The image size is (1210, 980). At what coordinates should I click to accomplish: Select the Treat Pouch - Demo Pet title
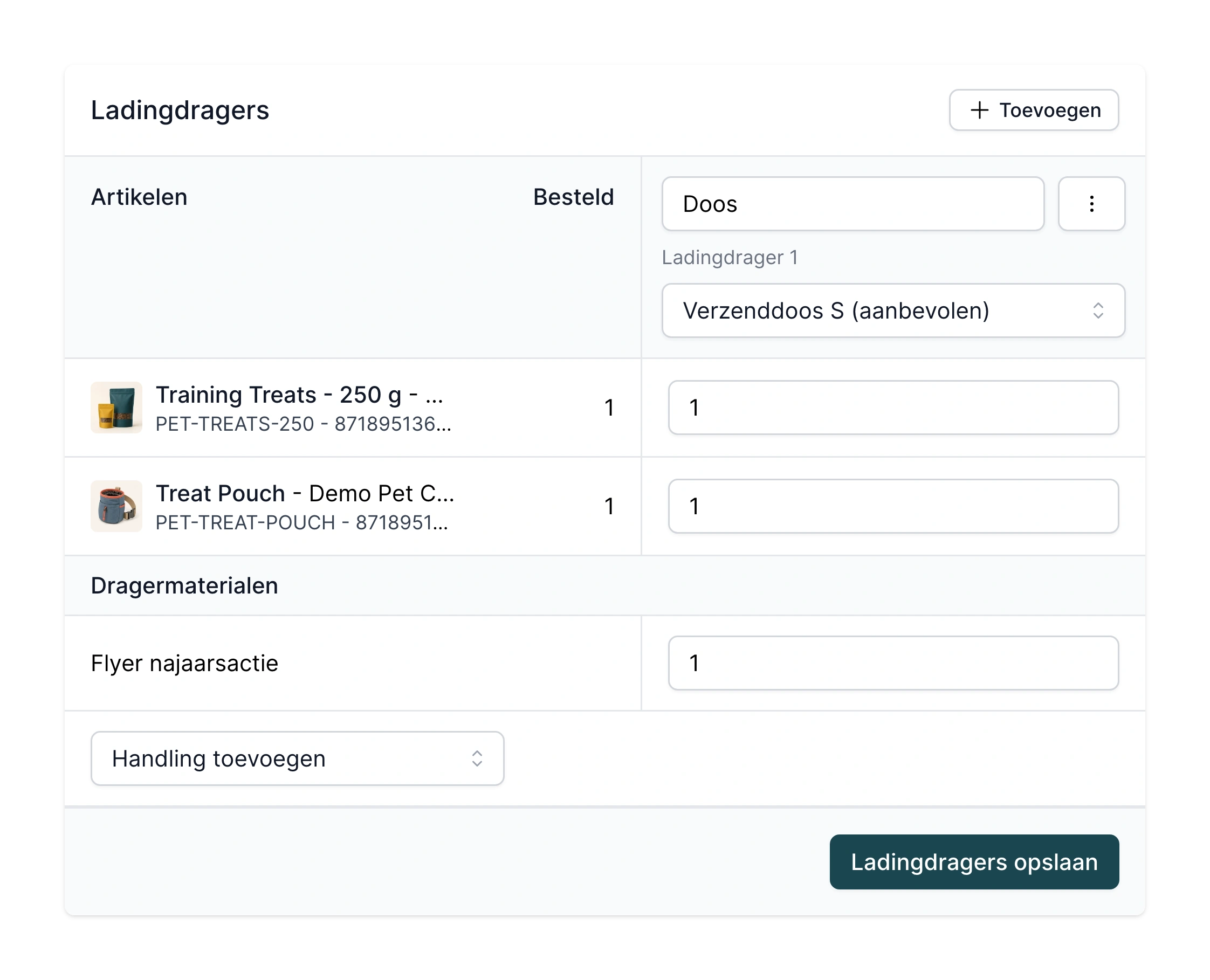tap(305, 493)
